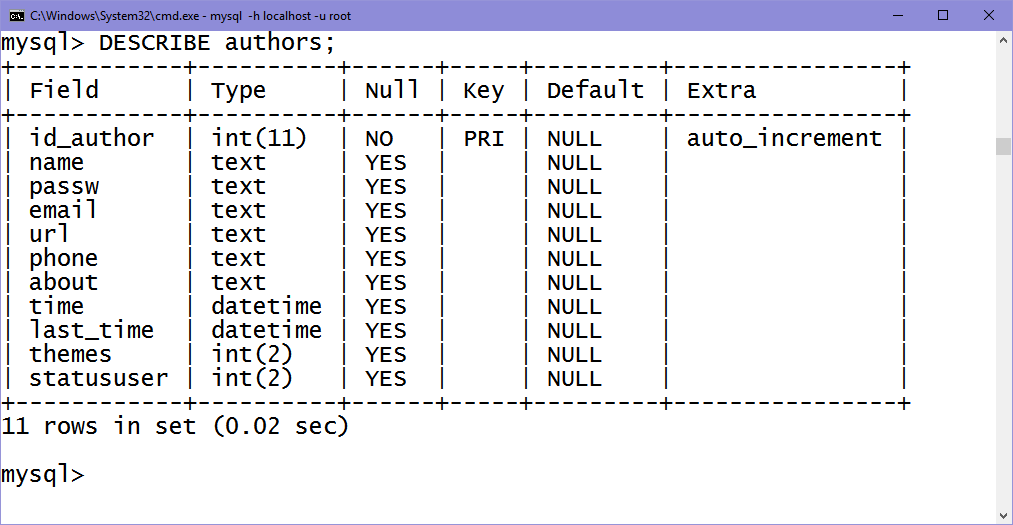Click the vertical scrollbar thumb
Viewport: 1013px width, 525px height.
pos(1003,146)
